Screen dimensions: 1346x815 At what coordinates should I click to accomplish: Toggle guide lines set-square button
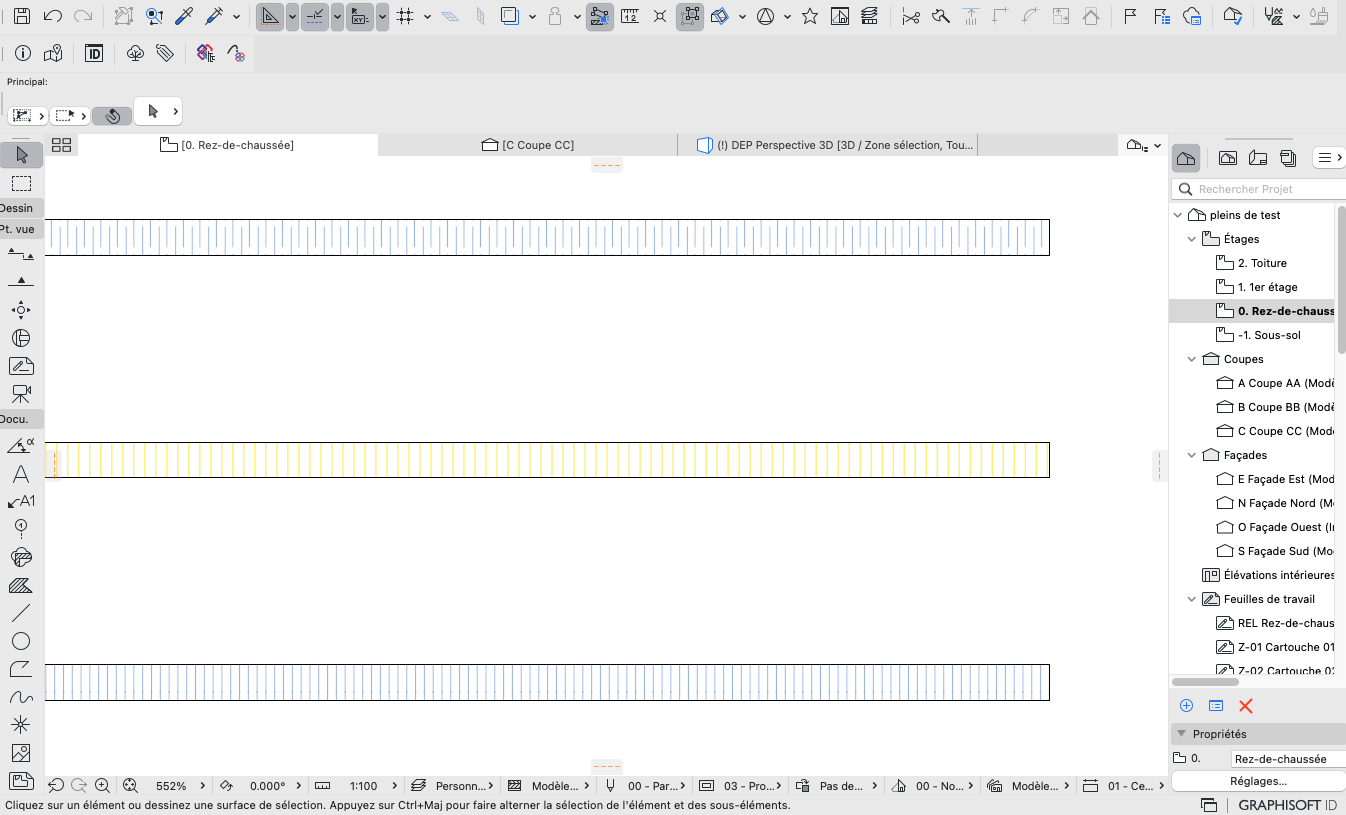click(270, 16)
